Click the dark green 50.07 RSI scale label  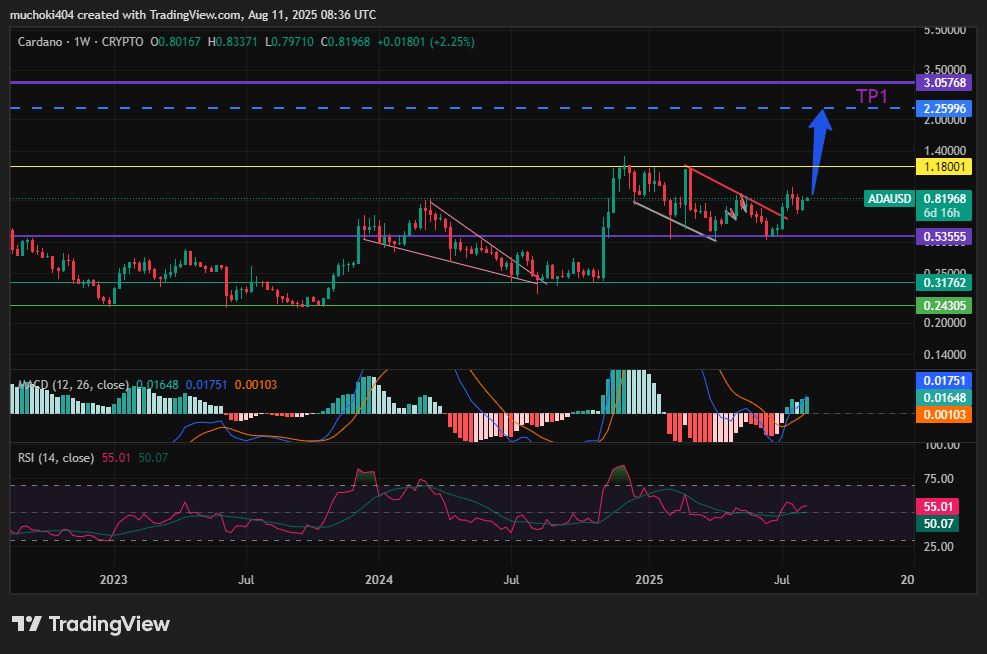pos(937,524)
